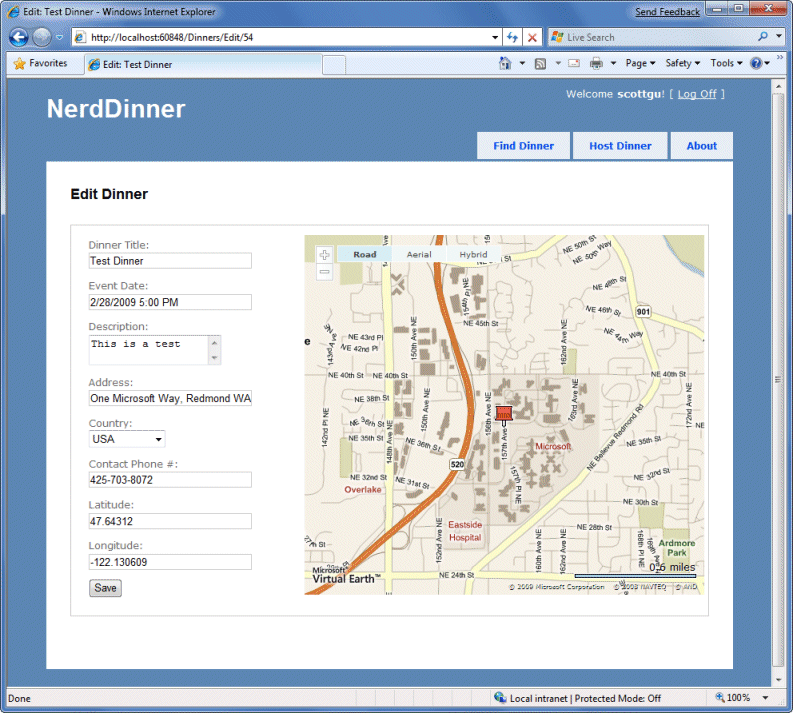Click the Latitude input field
This screenshot has width=793, height=713.
tap(170, 521)
